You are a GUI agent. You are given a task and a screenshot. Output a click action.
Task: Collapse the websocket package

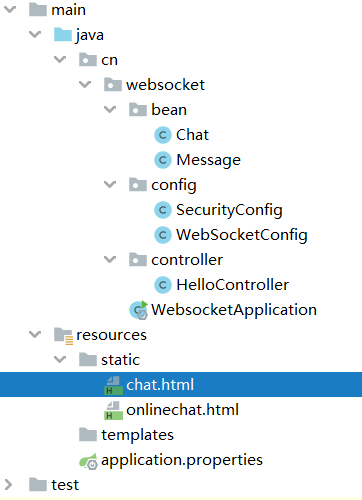[x=85, y=84]
